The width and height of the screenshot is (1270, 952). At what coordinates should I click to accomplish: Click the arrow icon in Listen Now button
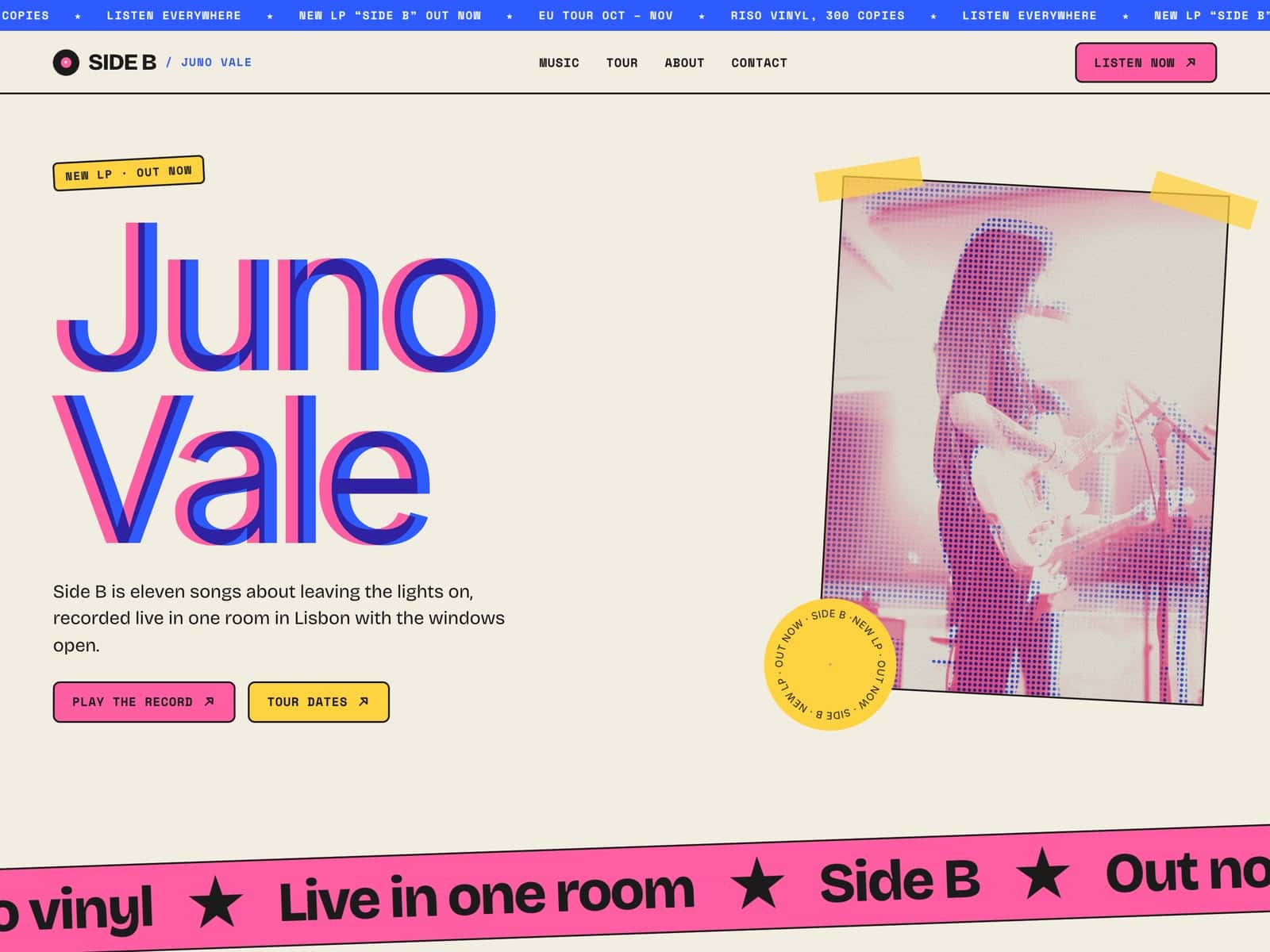pyautogui.click(x=1191, y=62)
